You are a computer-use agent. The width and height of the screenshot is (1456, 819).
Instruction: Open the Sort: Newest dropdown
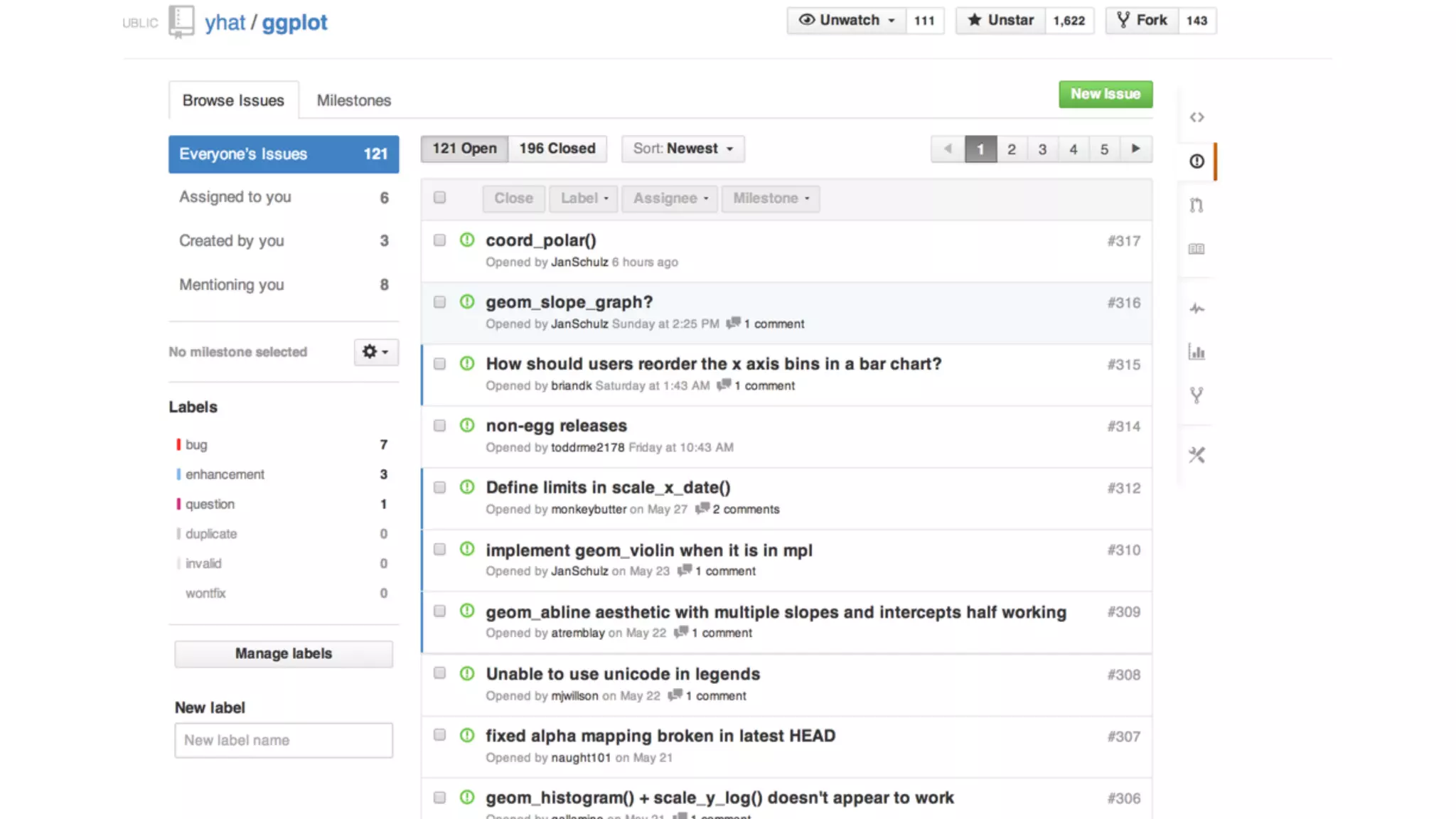tap(682, 149)
